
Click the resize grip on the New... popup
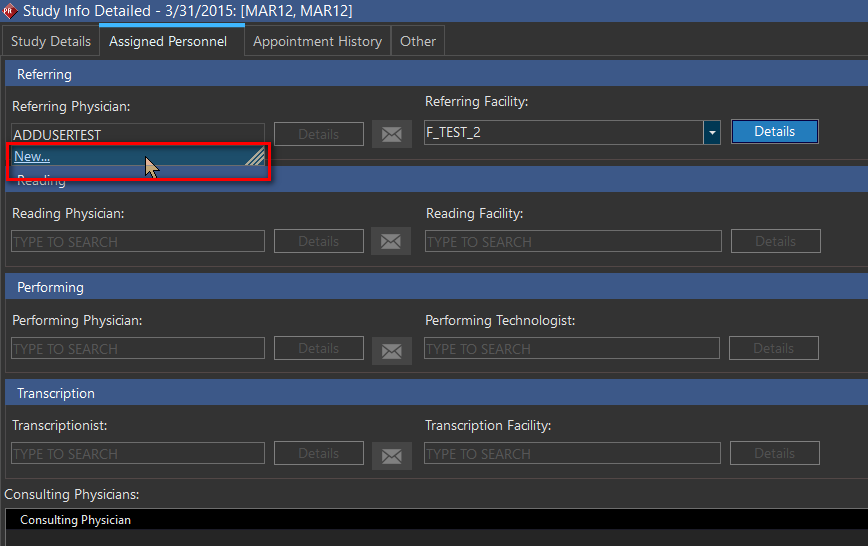tap(256, 156)
